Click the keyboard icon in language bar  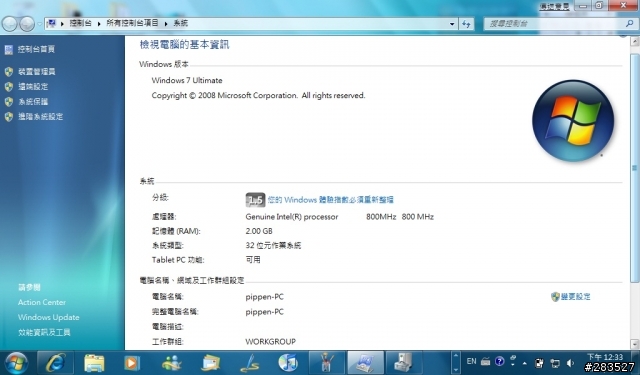coord(486,362)
